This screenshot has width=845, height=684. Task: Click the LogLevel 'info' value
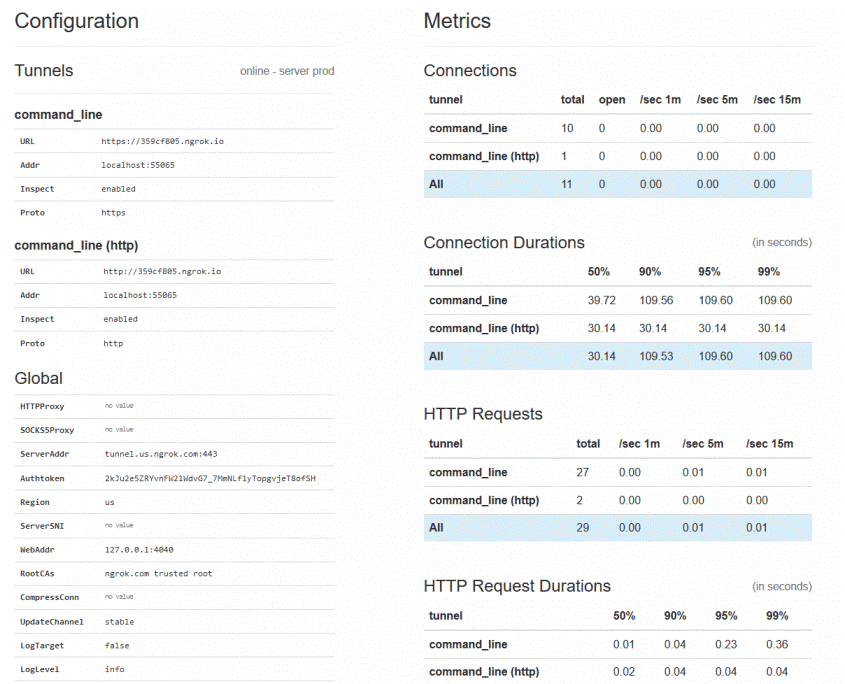click(115, 669)
